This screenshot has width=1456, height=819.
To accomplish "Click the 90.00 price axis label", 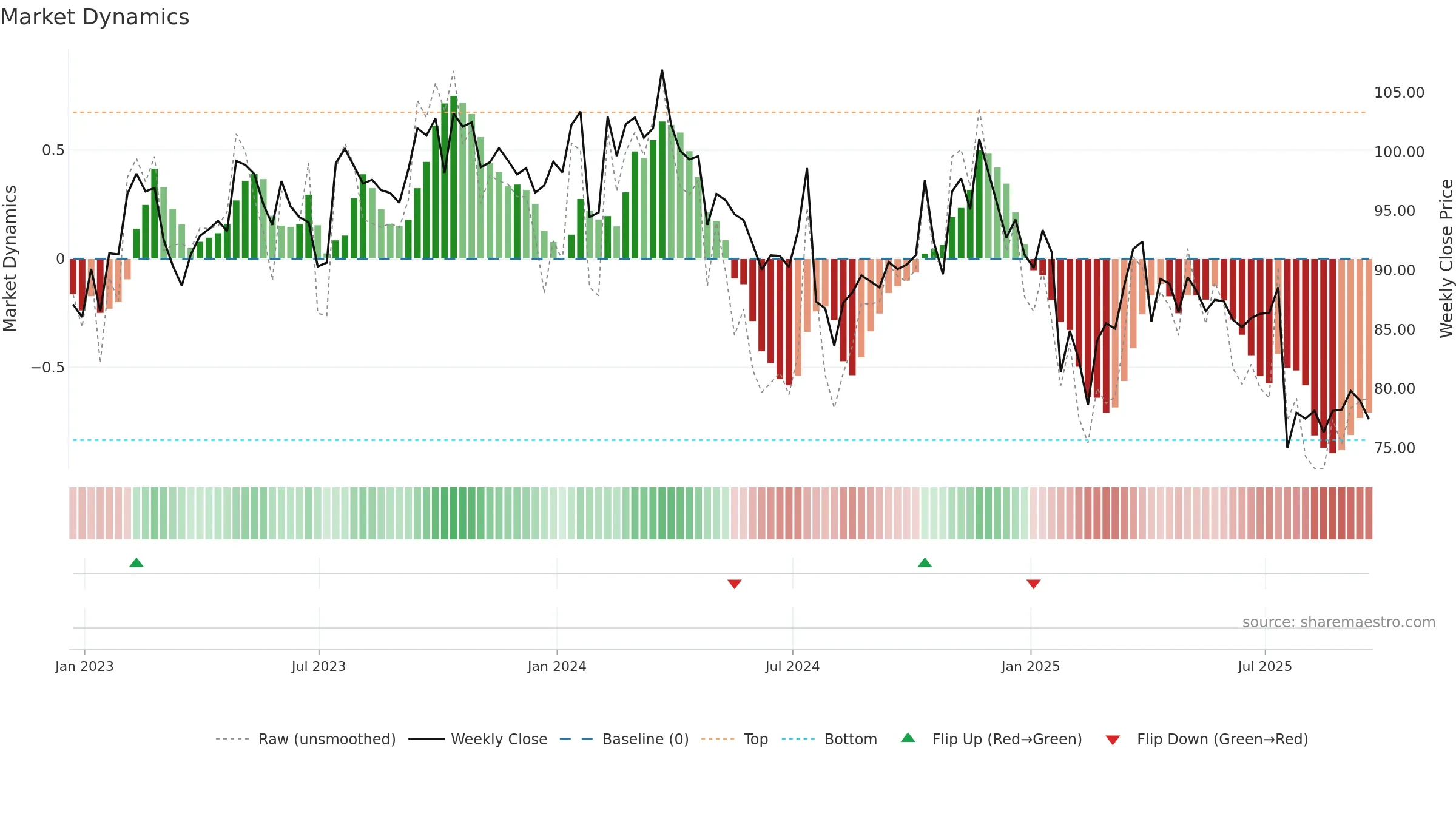I will (1395, 270).
